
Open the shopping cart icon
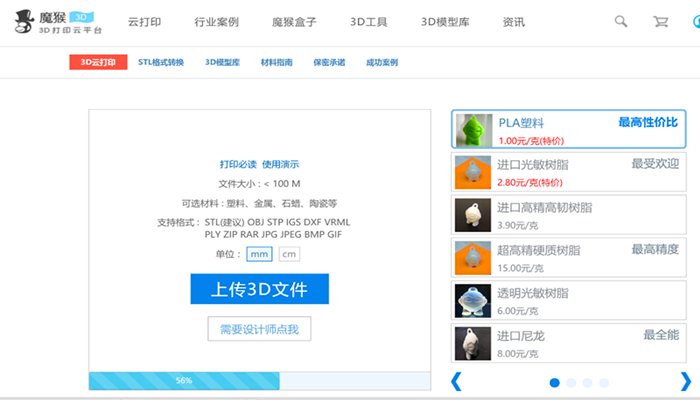[x=660, y=21]
